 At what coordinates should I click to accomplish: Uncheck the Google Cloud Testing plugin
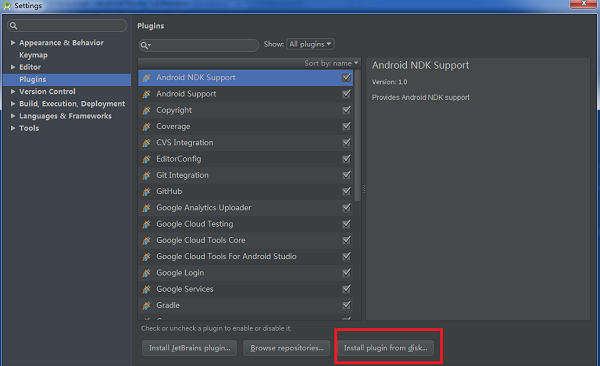click(x=346, y=224)
